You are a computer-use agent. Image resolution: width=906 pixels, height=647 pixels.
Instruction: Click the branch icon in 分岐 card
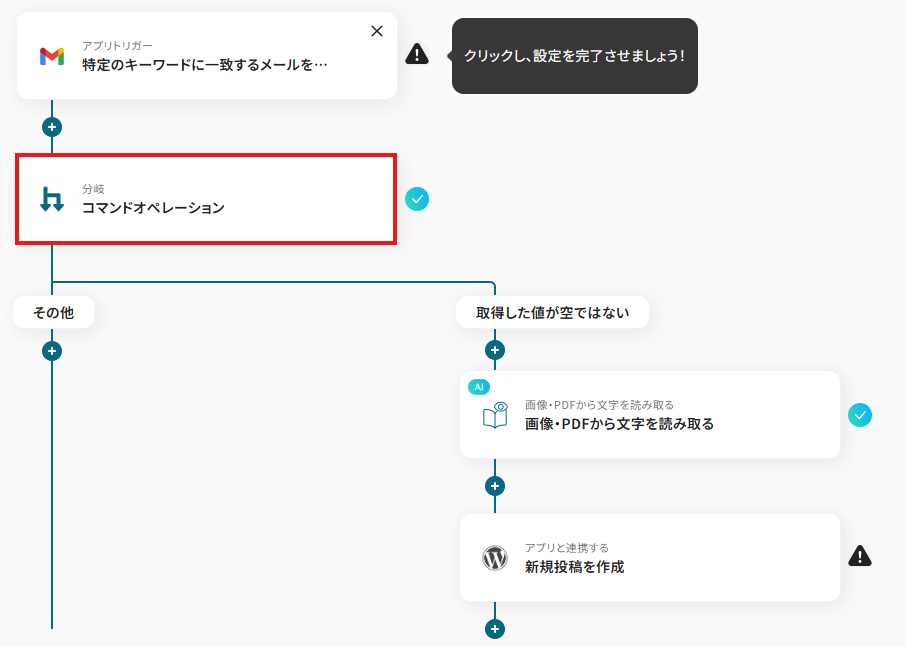click(52, 199)
